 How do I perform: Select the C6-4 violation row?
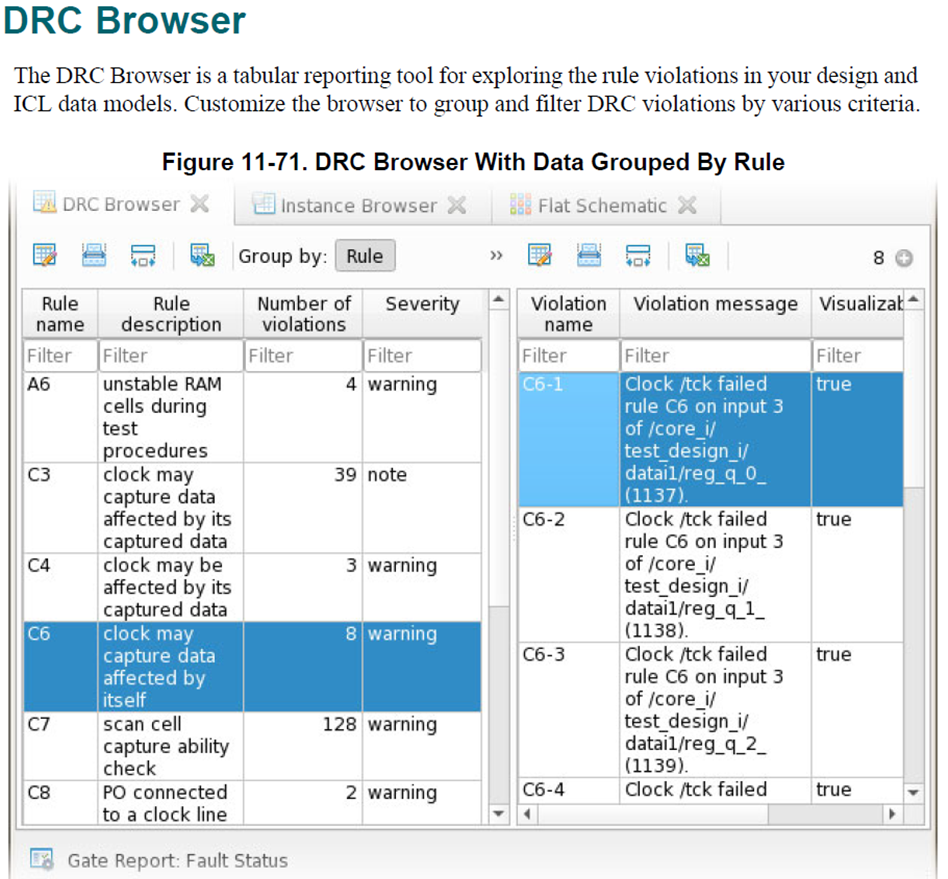coord(711,790)
